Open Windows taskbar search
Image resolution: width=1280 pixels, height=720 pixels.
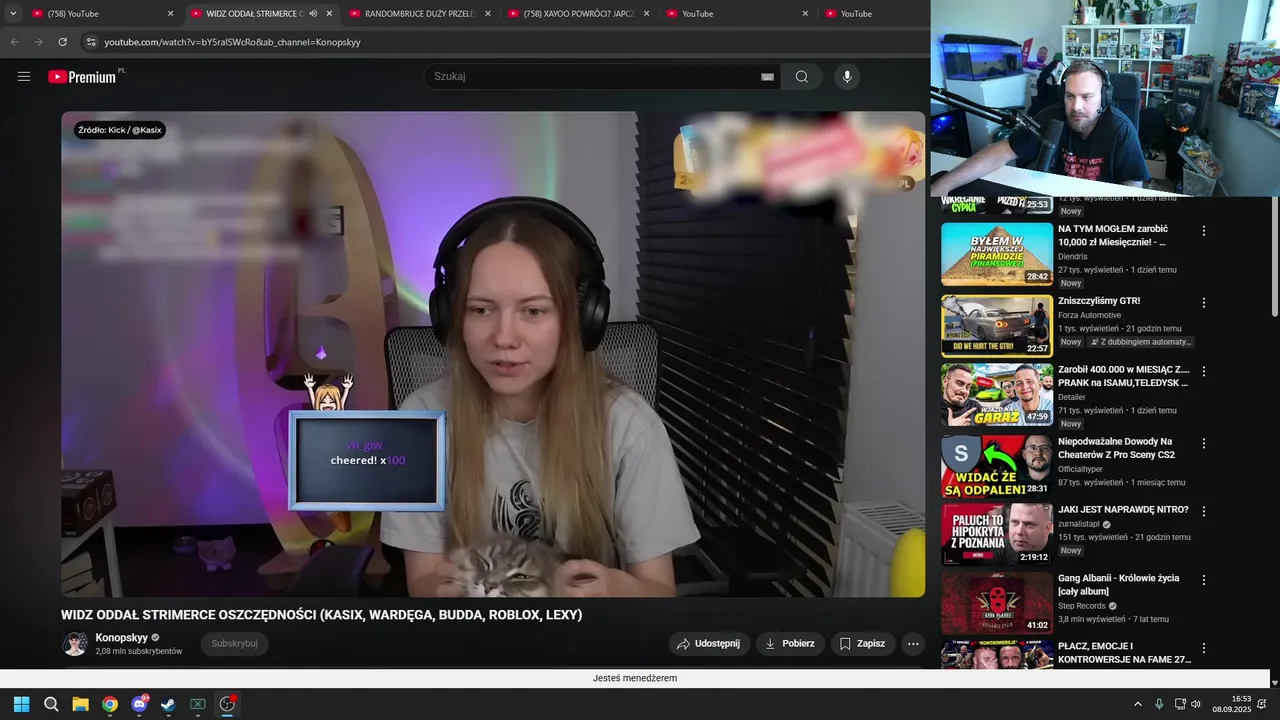51,704
